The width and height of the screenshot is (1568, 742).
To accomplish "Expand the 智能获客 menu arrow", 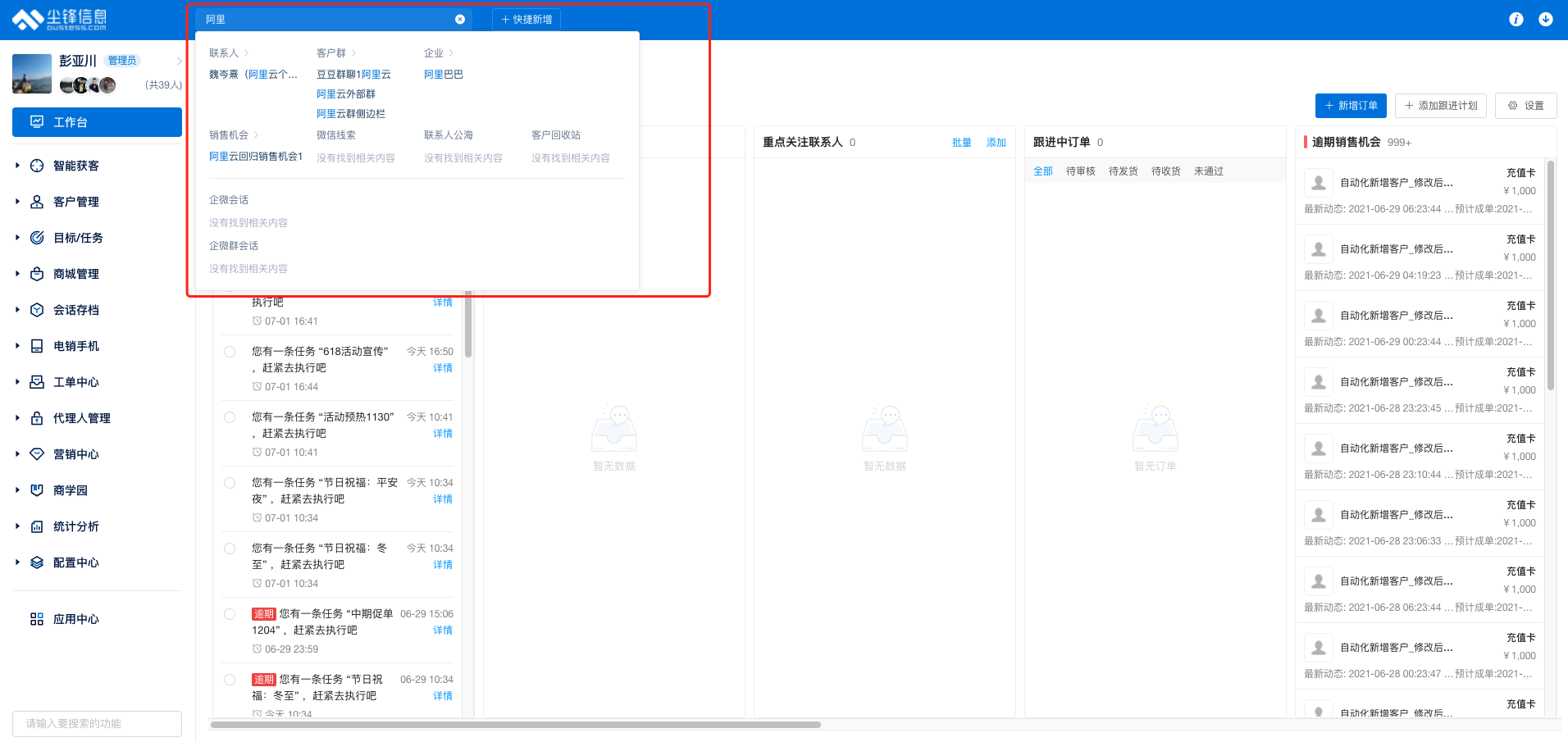I will click(x=17, y=166).
